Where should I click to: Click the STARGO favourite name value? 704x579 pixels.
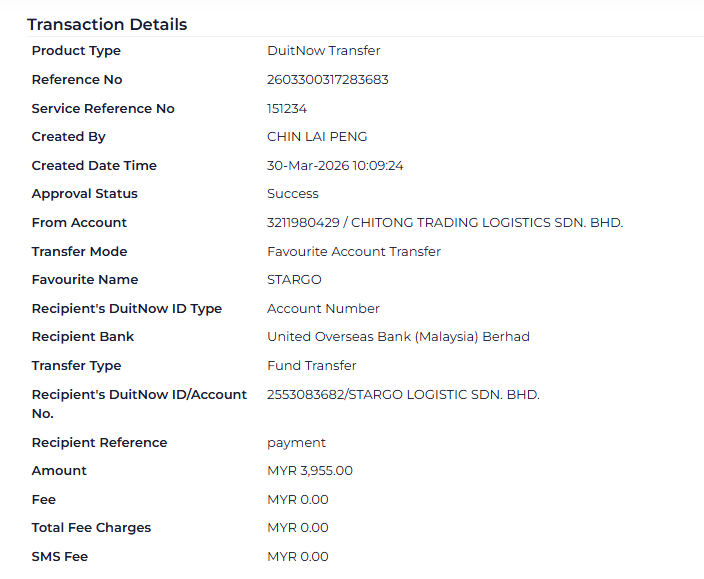click(x=294, y=280)
